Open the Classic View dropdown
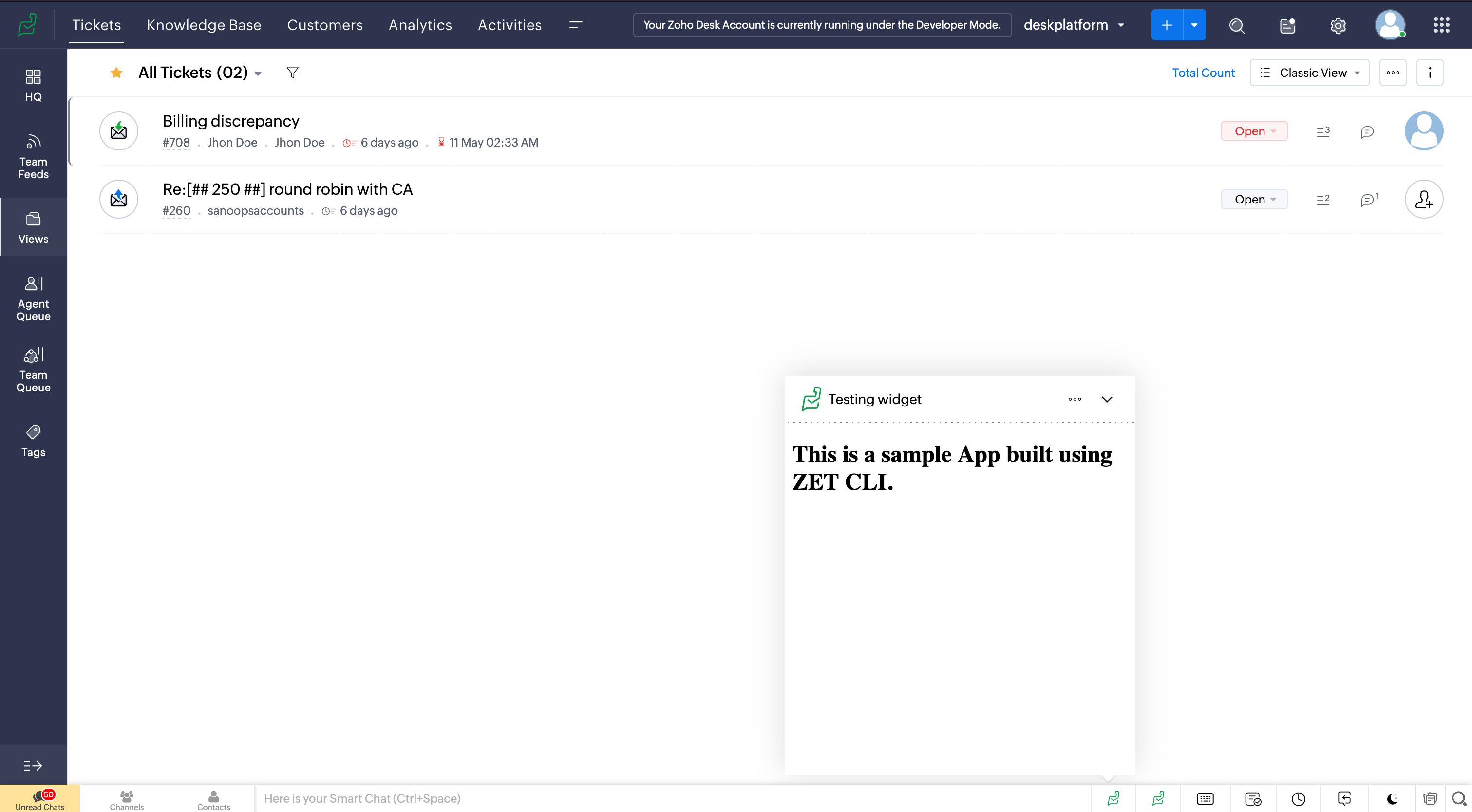1472x812 pixels. pyautogui.click(x=1309, y=73)
